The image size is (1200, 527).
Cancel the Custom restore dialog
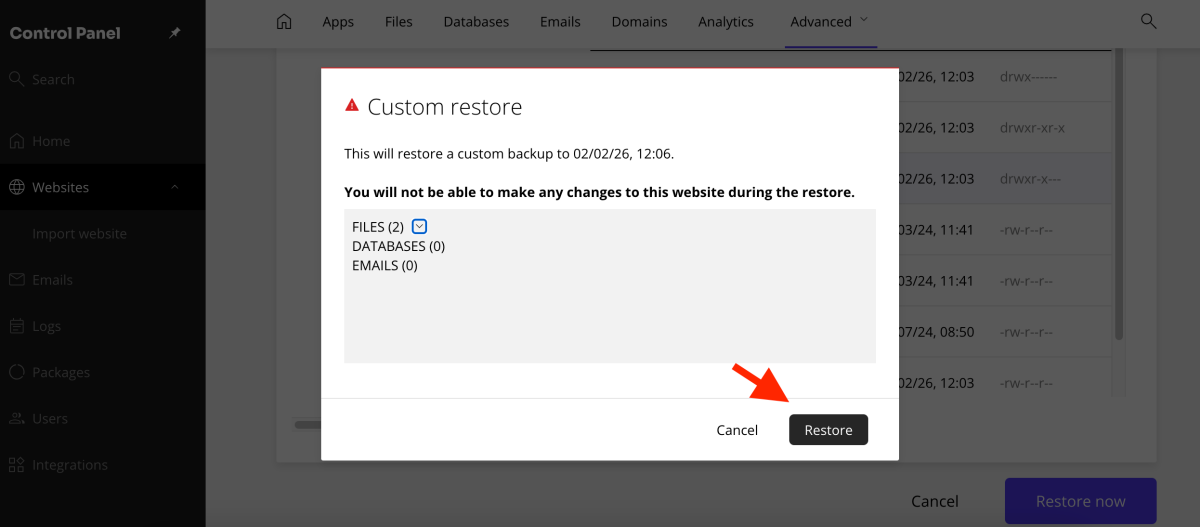737,430
